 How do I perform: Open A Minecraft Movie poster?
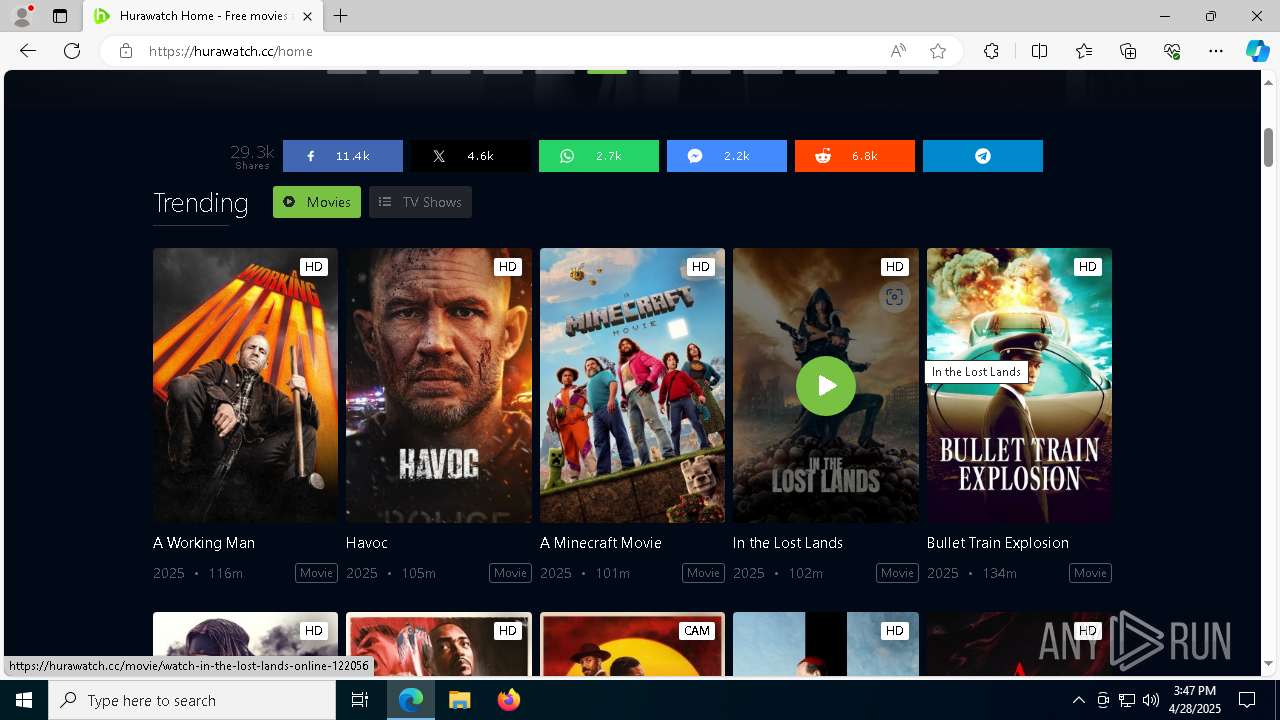click(x=632, y=385)
